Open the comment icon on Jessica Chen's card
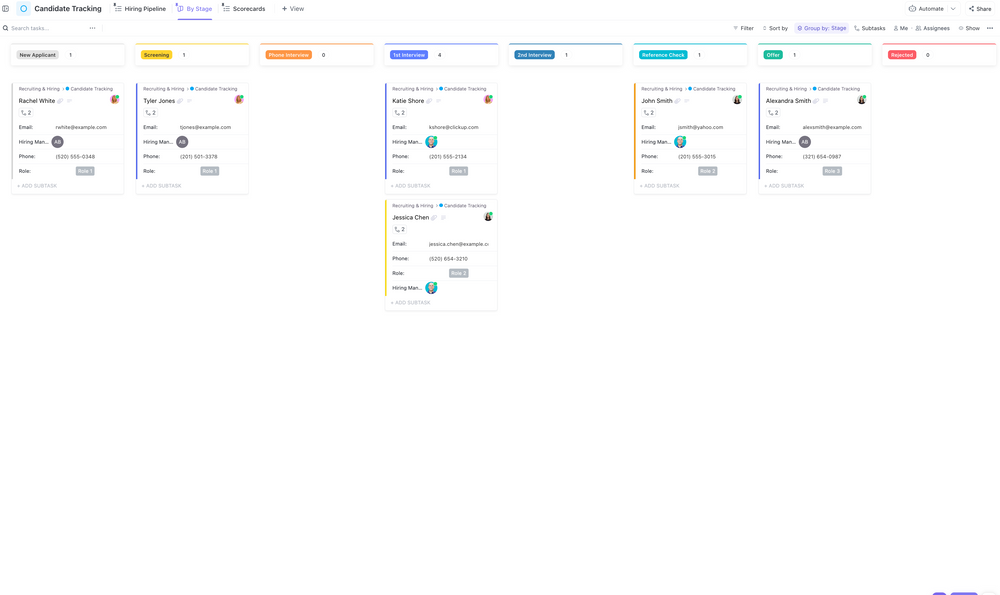This screenshot has height=595, width=1000. pos(444,218)
